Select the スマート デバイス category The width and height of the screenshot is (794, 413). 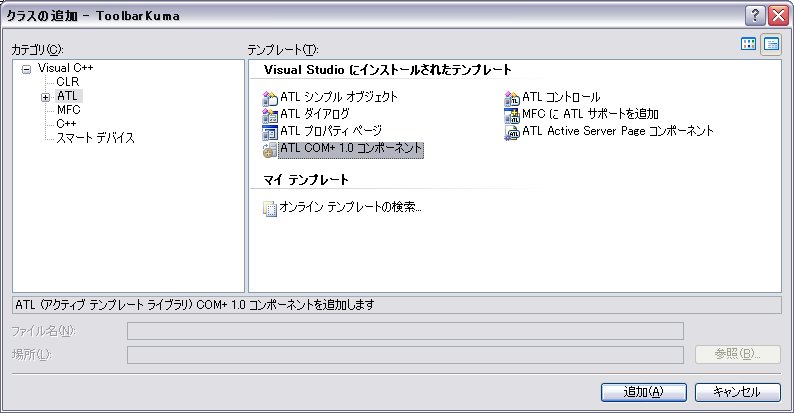[x=95, y=138]
